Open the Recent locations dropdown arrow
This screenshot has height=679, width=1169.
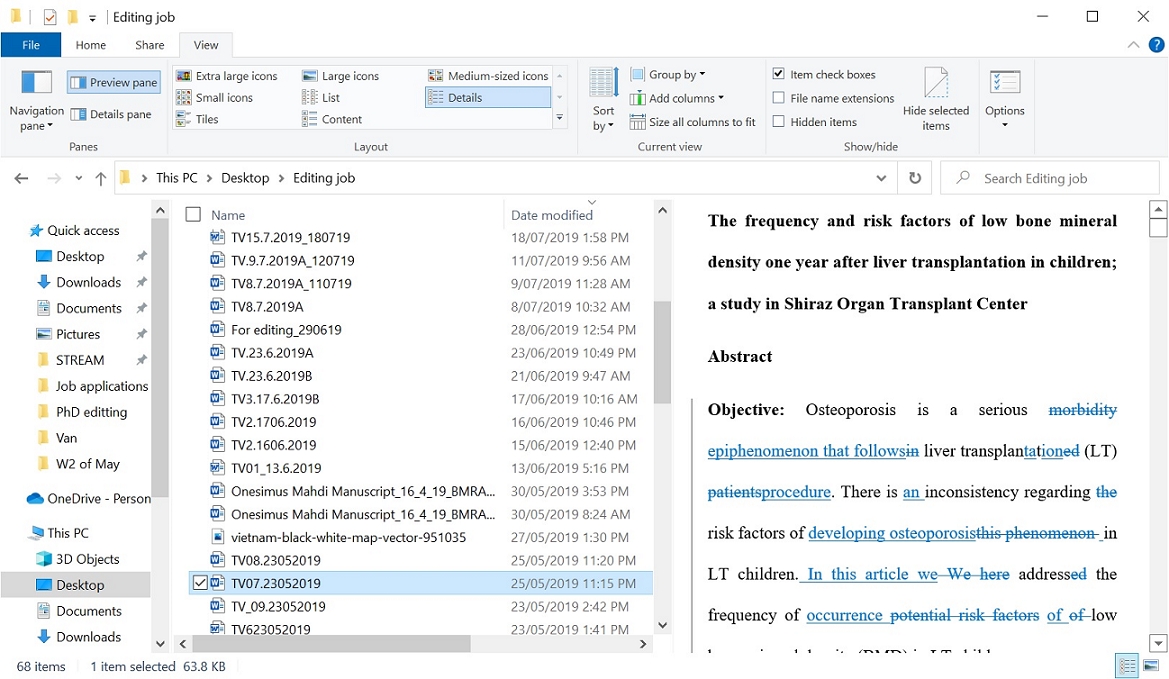click(x=78, y=178)
